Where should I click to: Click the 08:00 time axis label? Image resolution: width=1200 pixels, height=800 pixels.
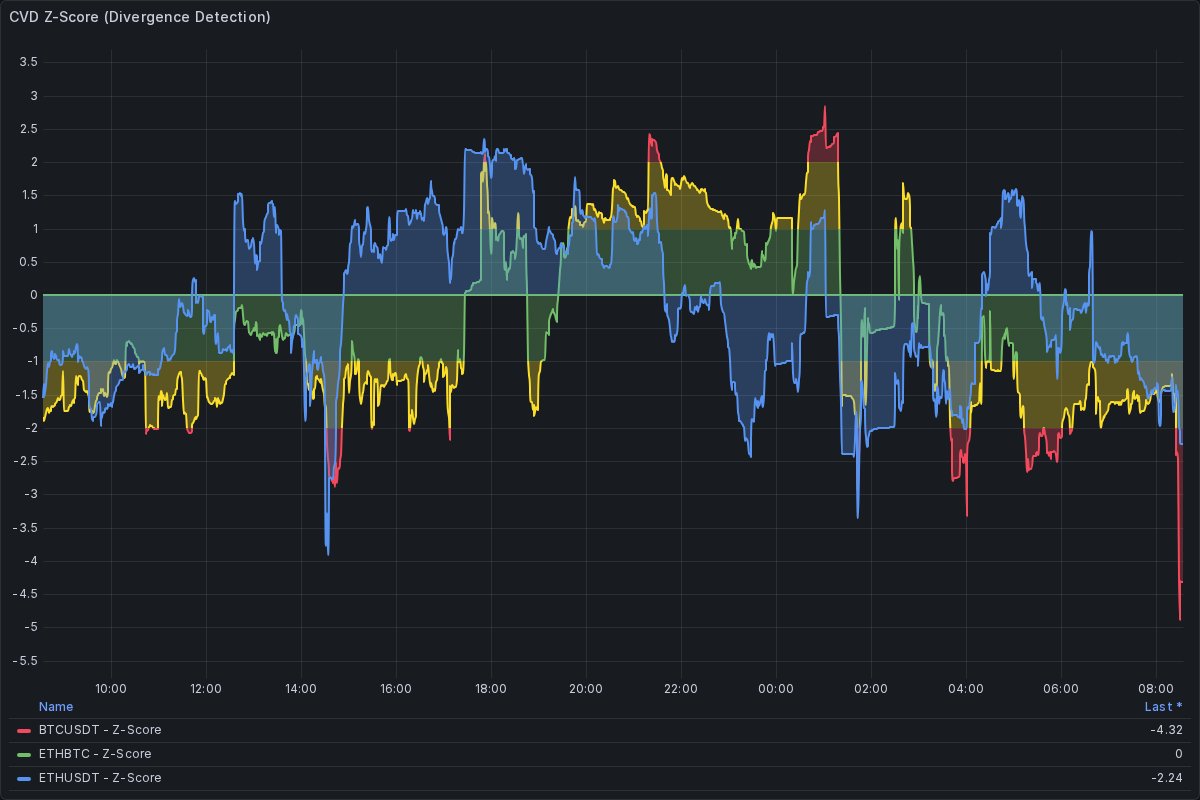[x=1156, y=688]
